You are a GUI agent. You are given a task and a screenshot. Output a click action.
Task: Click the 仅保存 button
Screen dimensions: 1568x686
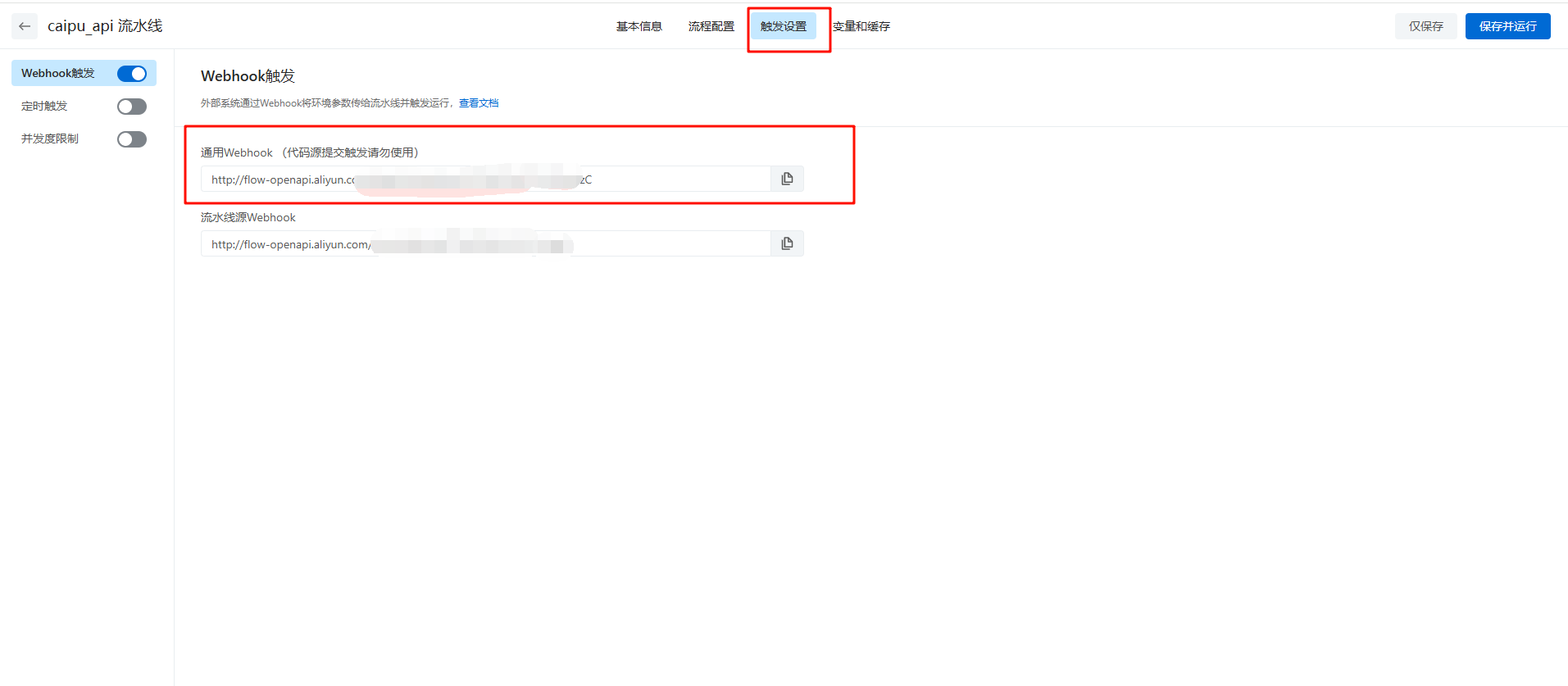click(1426, 26)
